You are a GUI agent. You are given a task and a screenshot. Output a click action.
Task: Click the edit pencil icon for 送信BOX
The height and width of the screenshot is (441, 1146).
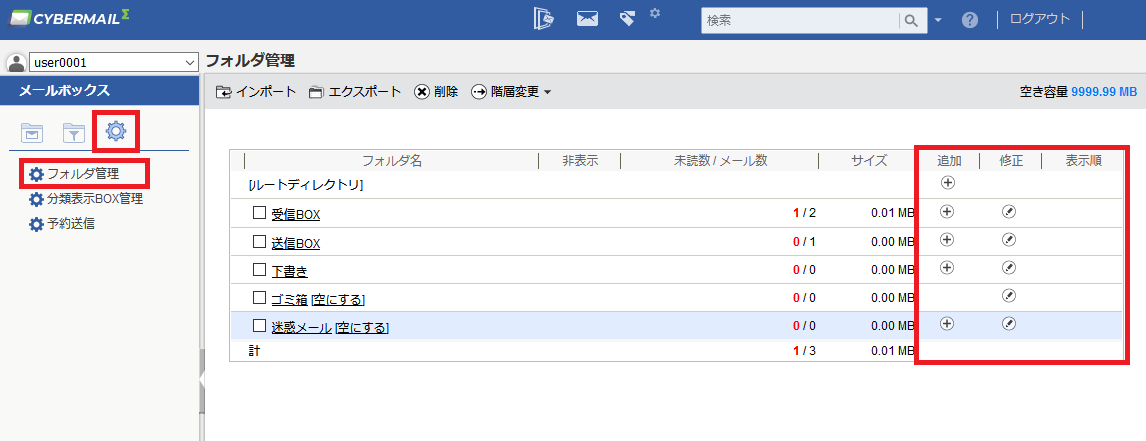[x=1009, y=239]
